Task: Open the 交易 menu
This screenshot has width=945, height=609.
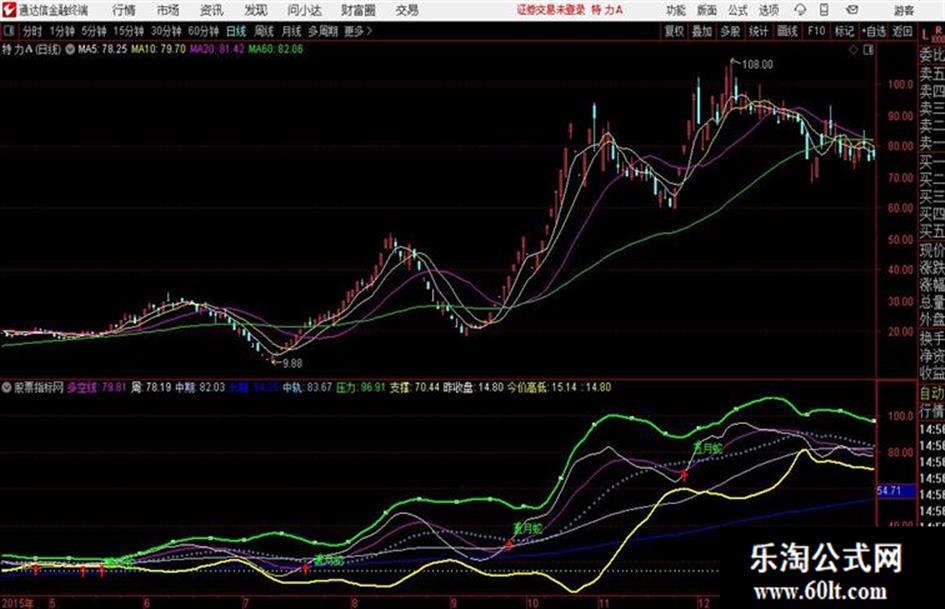Action: coord(407,10)
